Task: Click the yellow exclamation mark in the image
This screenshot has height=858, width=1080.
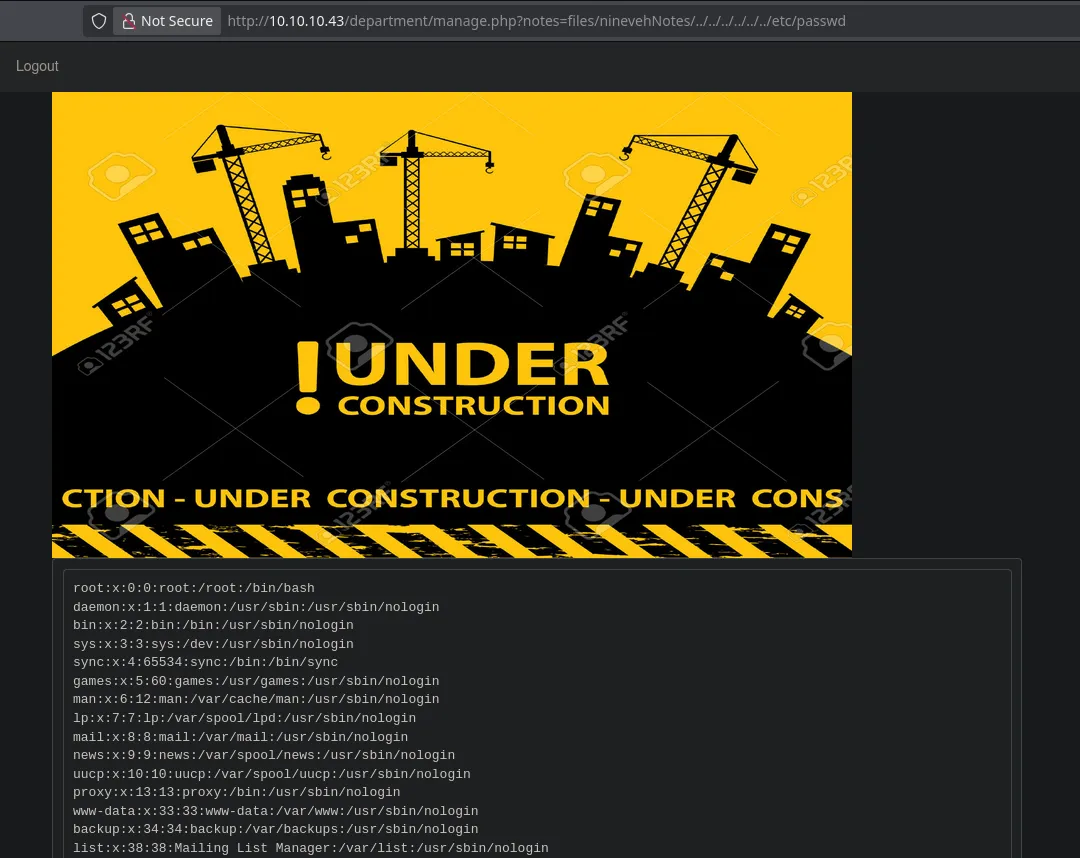Action: click(309, 378)
